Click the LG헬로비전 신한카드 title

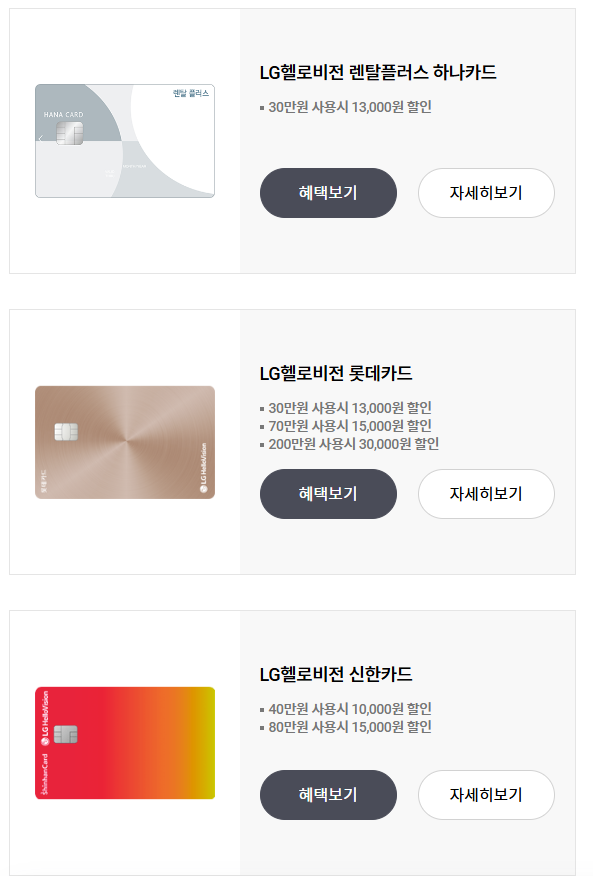point(336,674)
